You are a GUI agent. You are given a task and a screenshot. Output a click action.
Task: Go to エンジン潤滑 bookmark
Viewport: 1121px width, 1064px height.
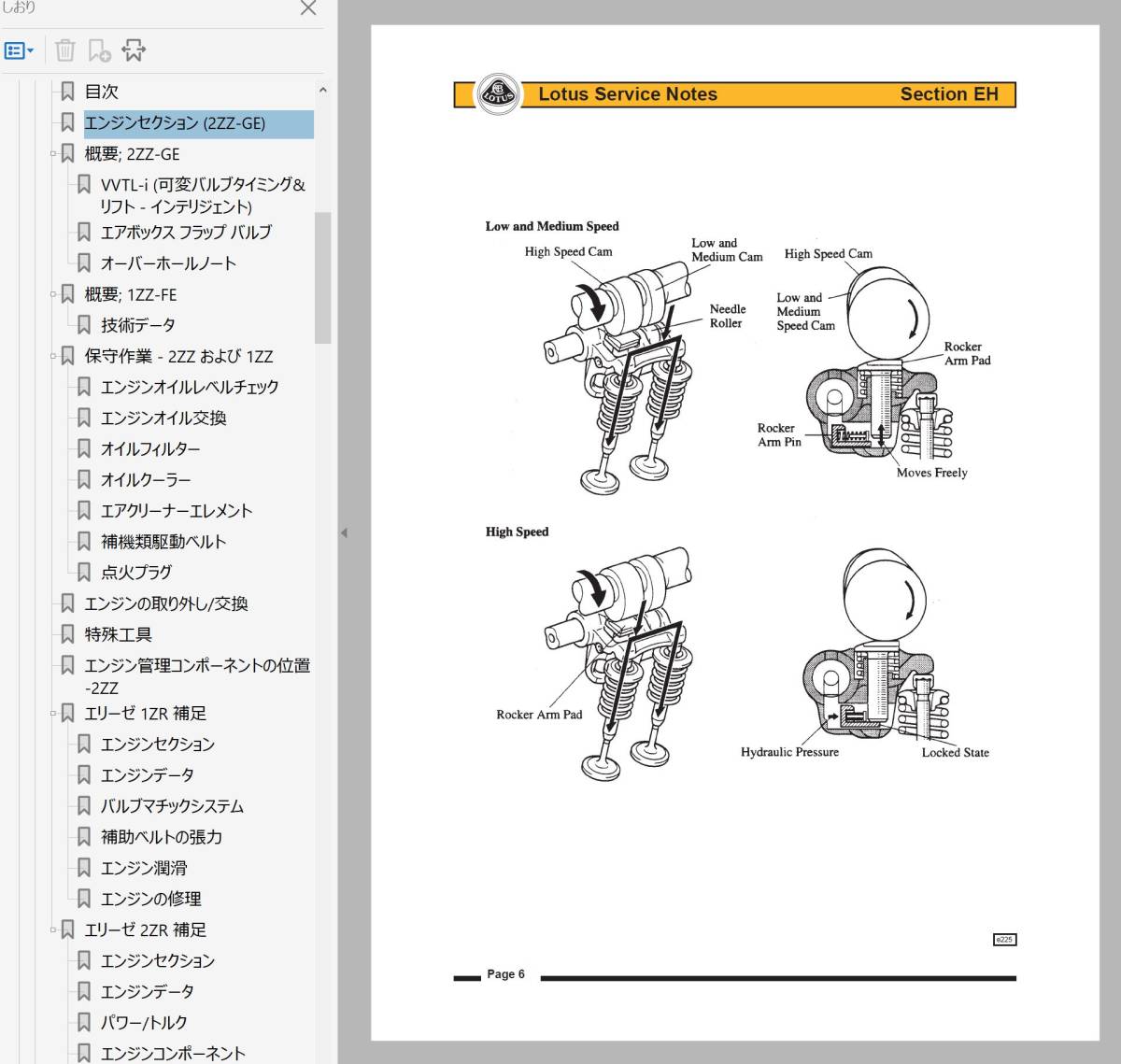[144, 868]
